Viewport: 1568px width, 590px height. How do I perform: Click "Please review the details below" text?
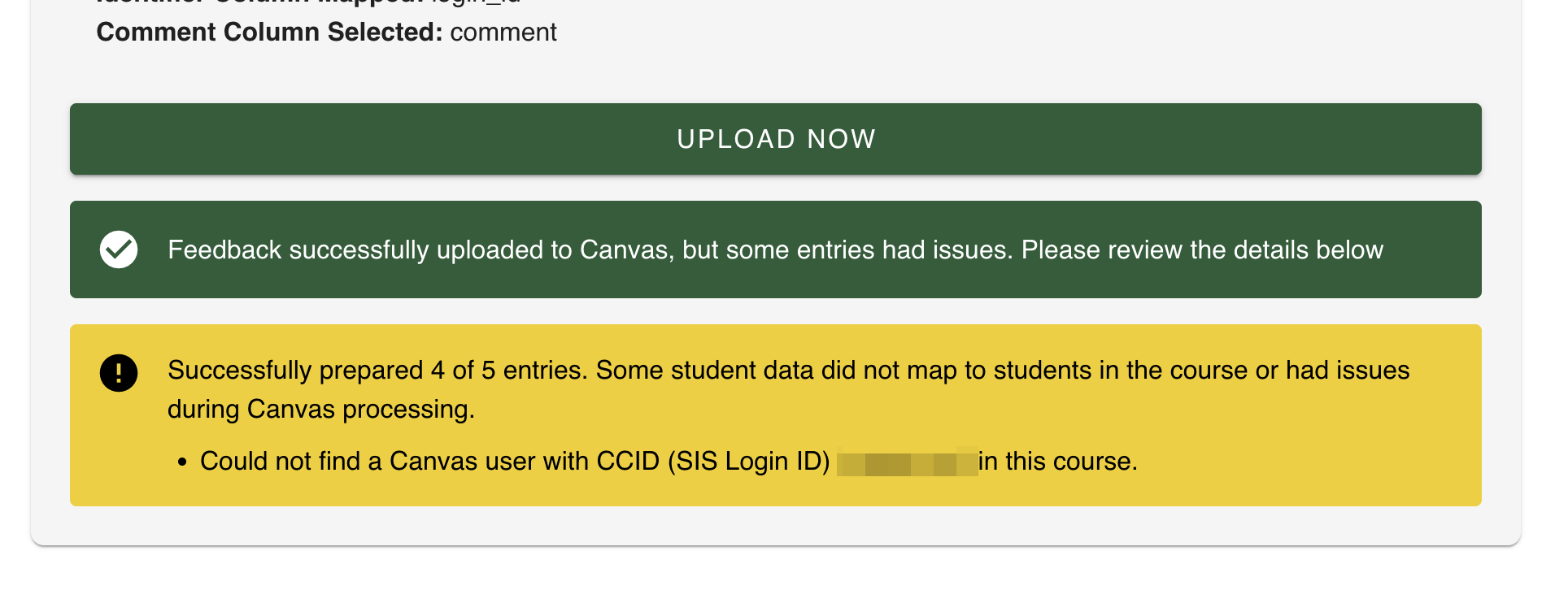coord(1202,250)
